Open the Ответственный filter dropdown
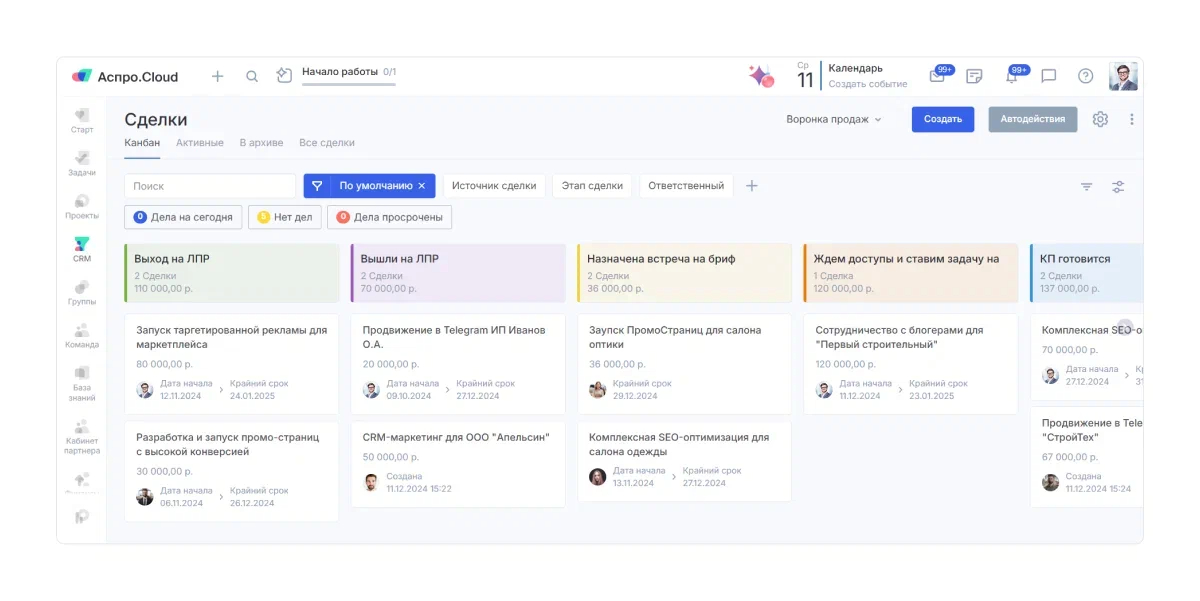Image resolution: width=1200 pixels, height=601 pixels. tap(686, 186)
